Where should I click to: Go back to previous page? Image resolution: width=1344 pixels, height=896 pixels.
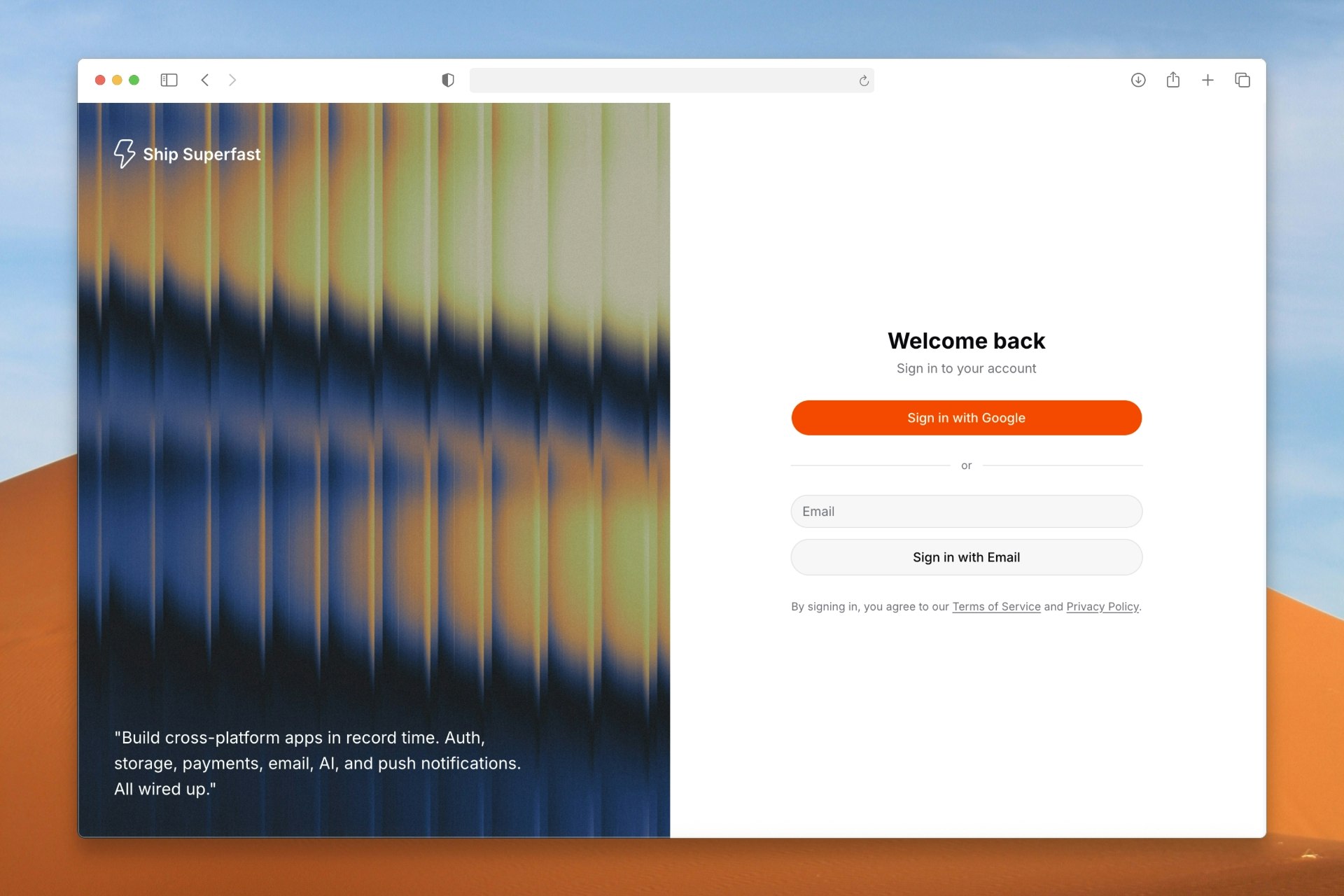click(205, 80)
